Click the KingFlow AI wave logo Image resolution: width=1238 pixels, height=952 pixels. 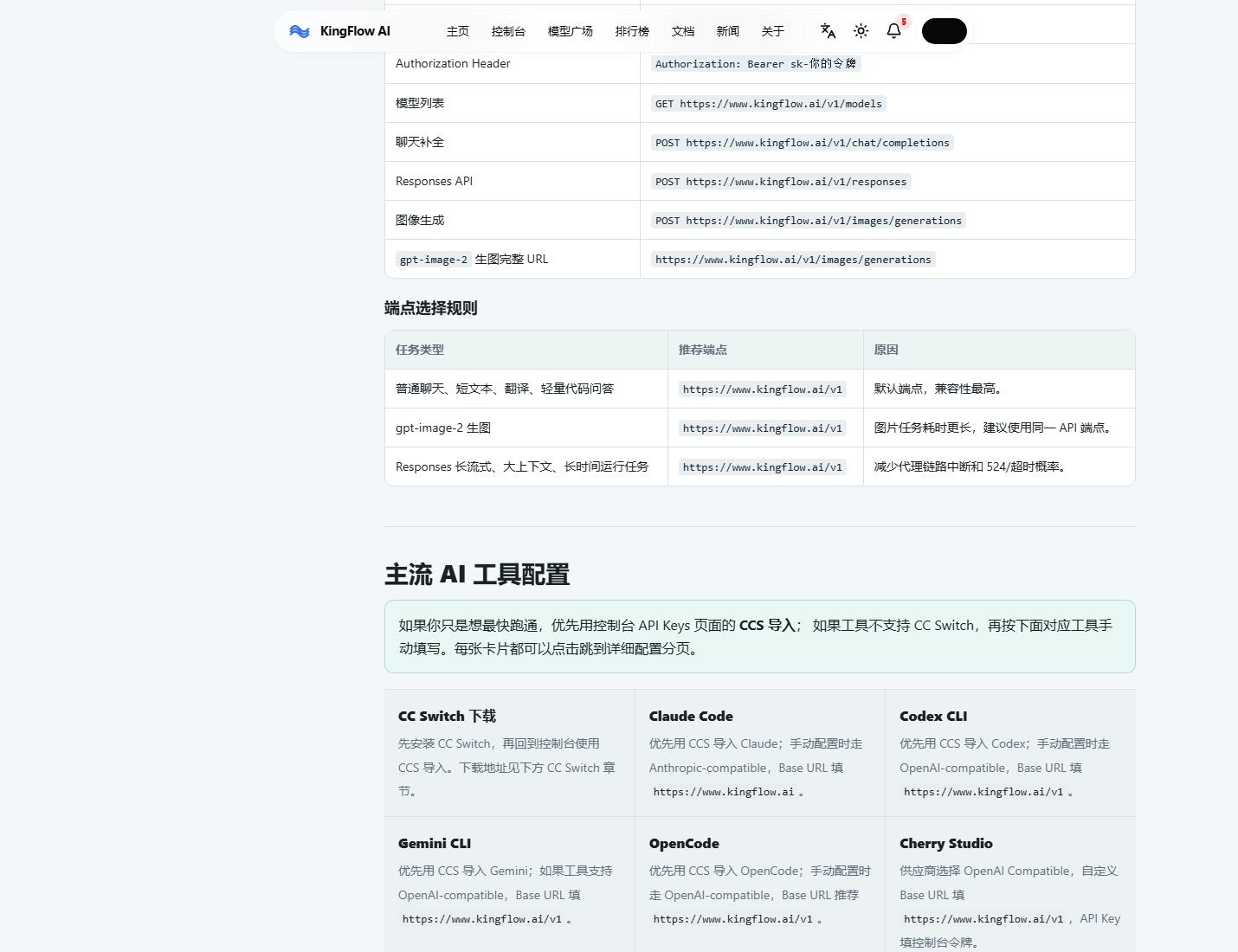coord(300,31)
